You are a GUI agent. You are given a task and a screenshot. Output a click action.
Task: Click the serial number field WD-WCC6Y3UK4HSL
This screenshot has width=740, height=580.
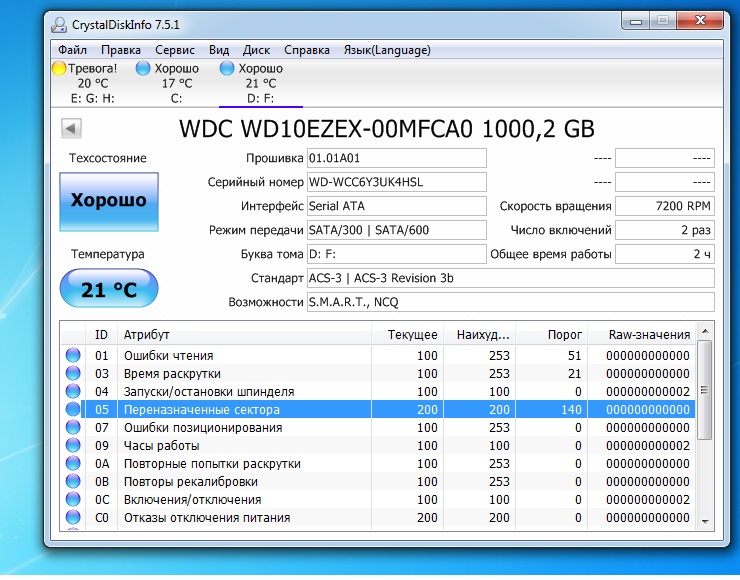396,182
